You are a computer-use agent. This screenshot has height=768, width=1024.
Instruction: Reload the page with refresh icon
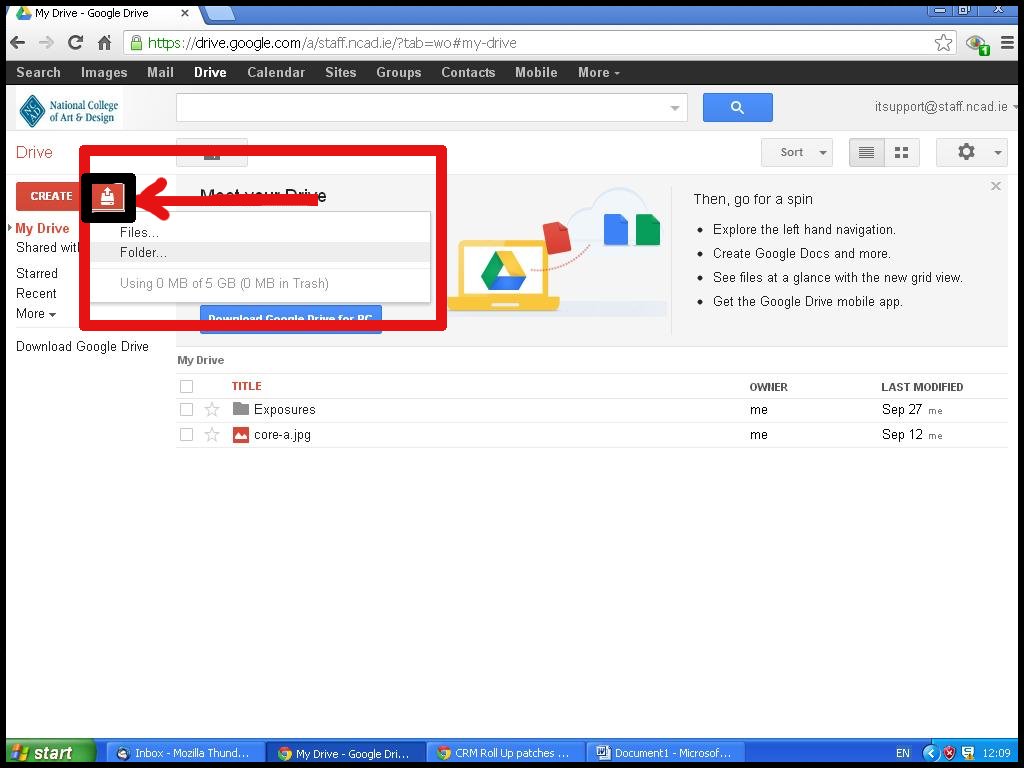tap(75, 43)
